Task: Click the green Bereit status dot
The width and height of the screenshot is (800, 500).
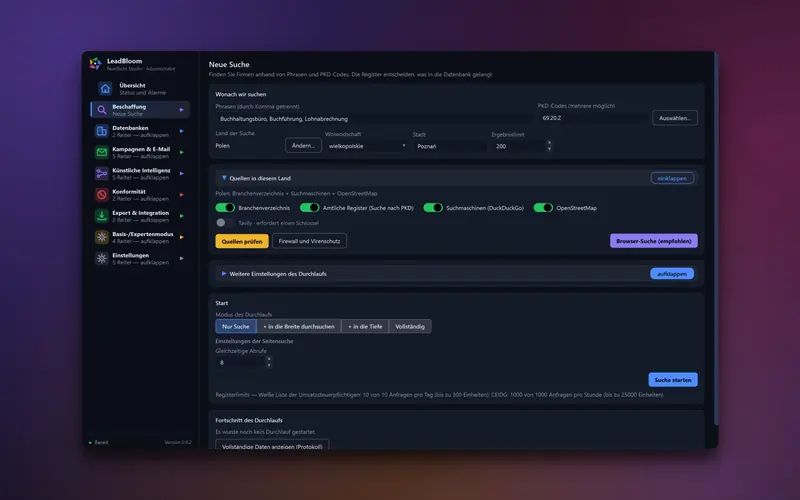Action: (90, 442)
